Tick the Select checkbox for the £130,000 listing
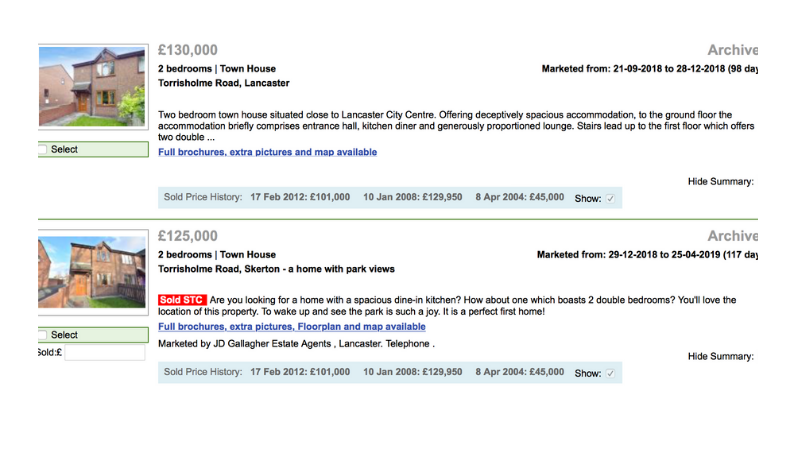 (x=41, y=150)
